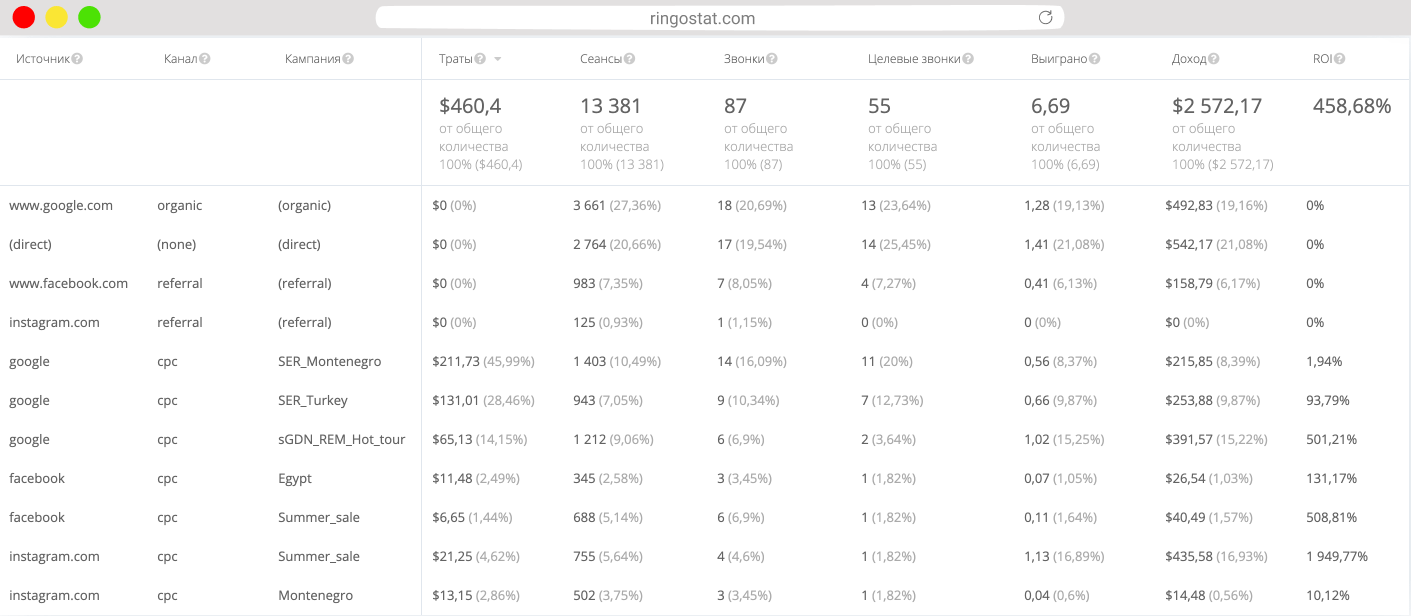1411x616 pixels.
Task: Click help icon beside Целевые звонки
Action: point(968,59)
